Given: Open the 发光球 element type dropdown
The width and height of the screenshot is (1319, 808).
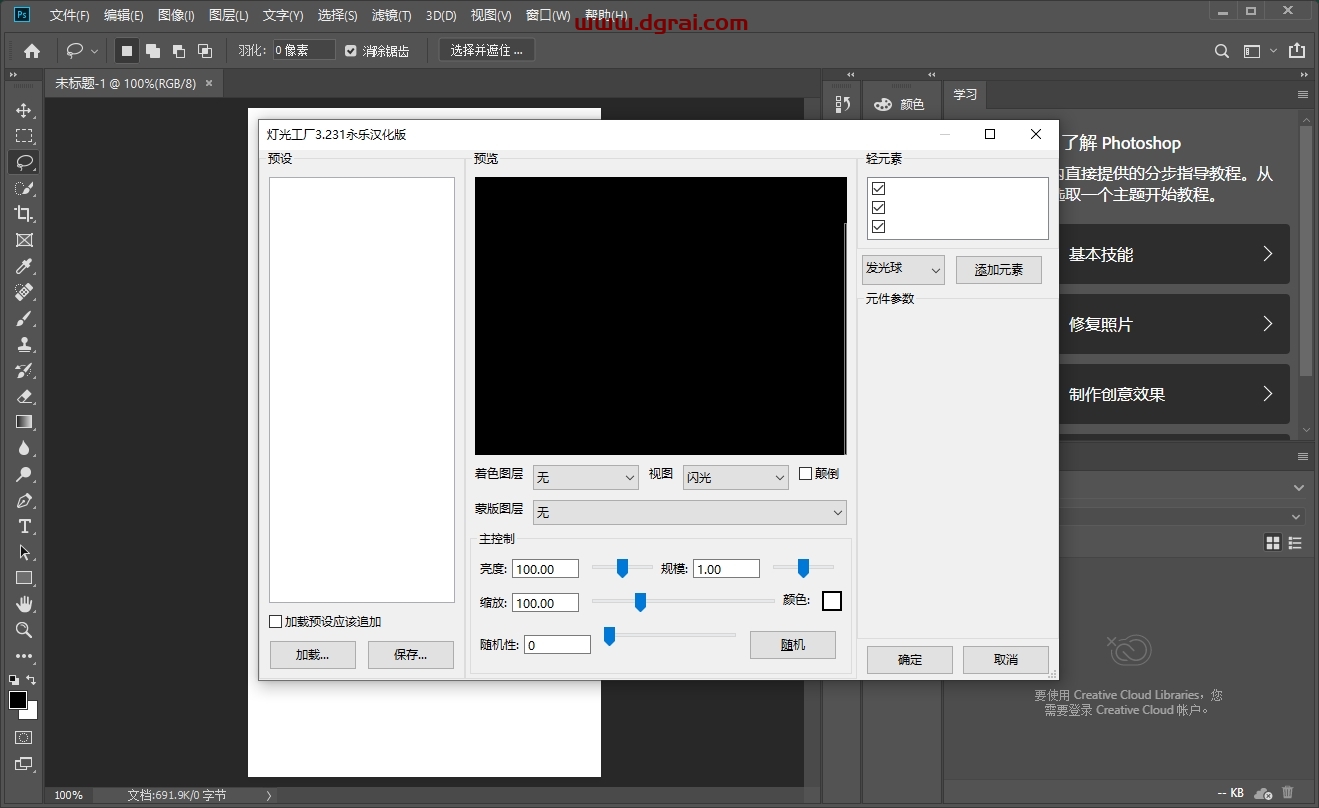Looking at the screenshot, I should [x=903, y=269].
